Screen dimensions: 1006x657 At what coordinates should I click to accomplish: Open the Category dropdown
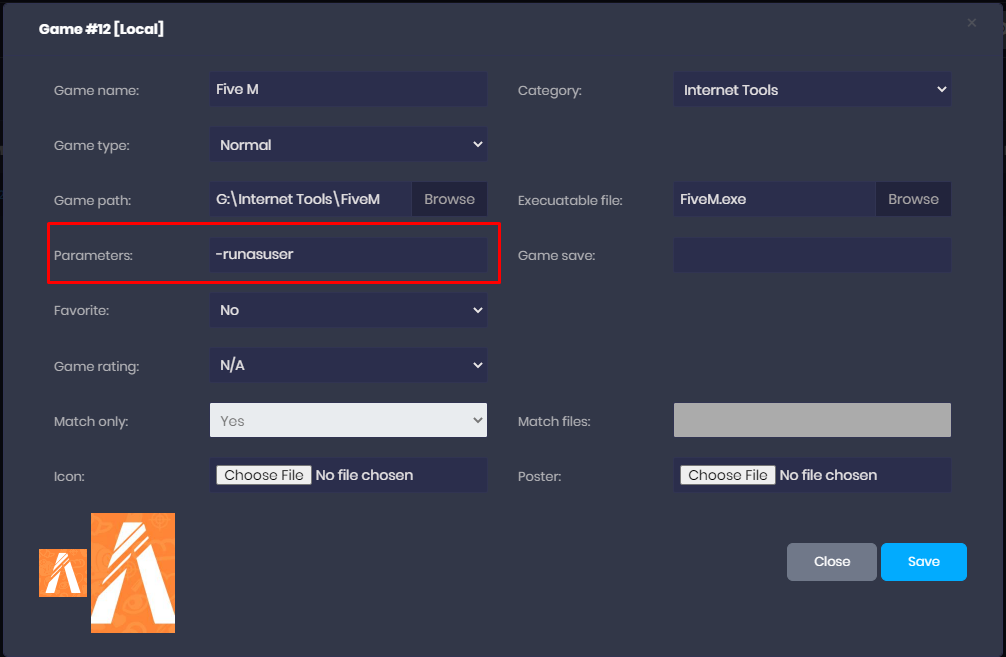(x=812, y=90)
